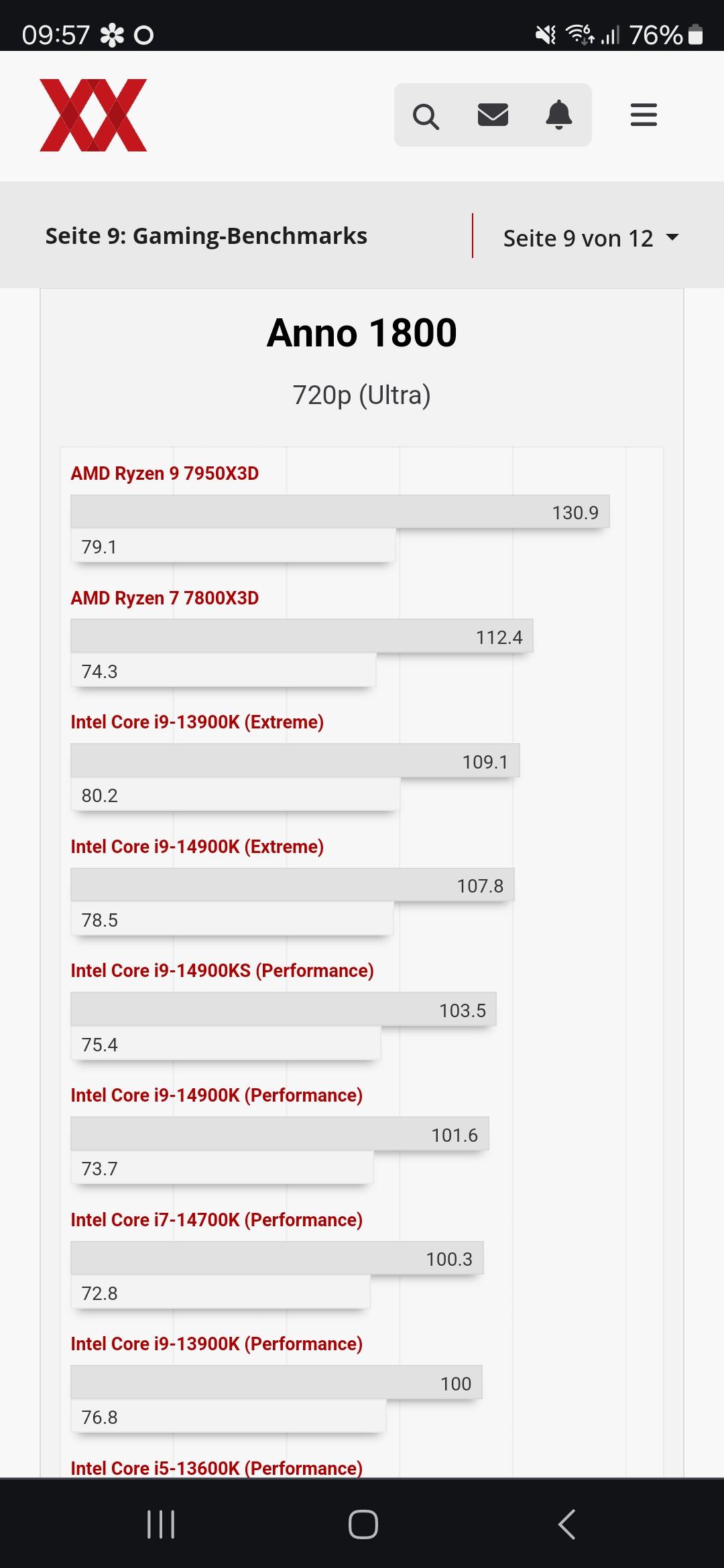Click the Anno 1800 chart title

pos(362,333)
